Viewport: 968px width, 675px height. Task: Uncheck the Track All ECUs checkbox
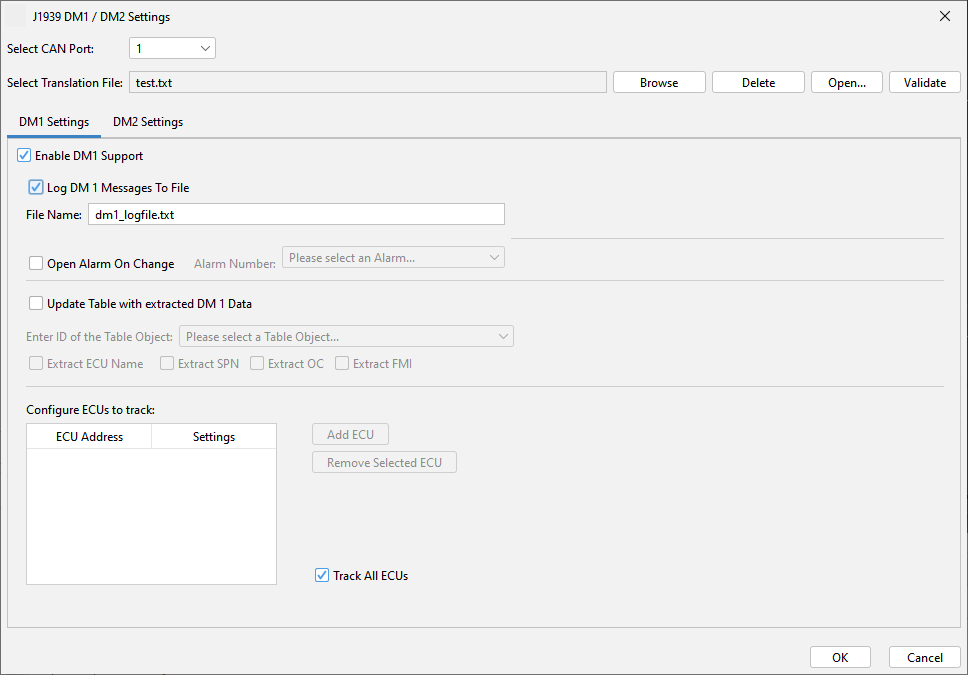point(322,575)
